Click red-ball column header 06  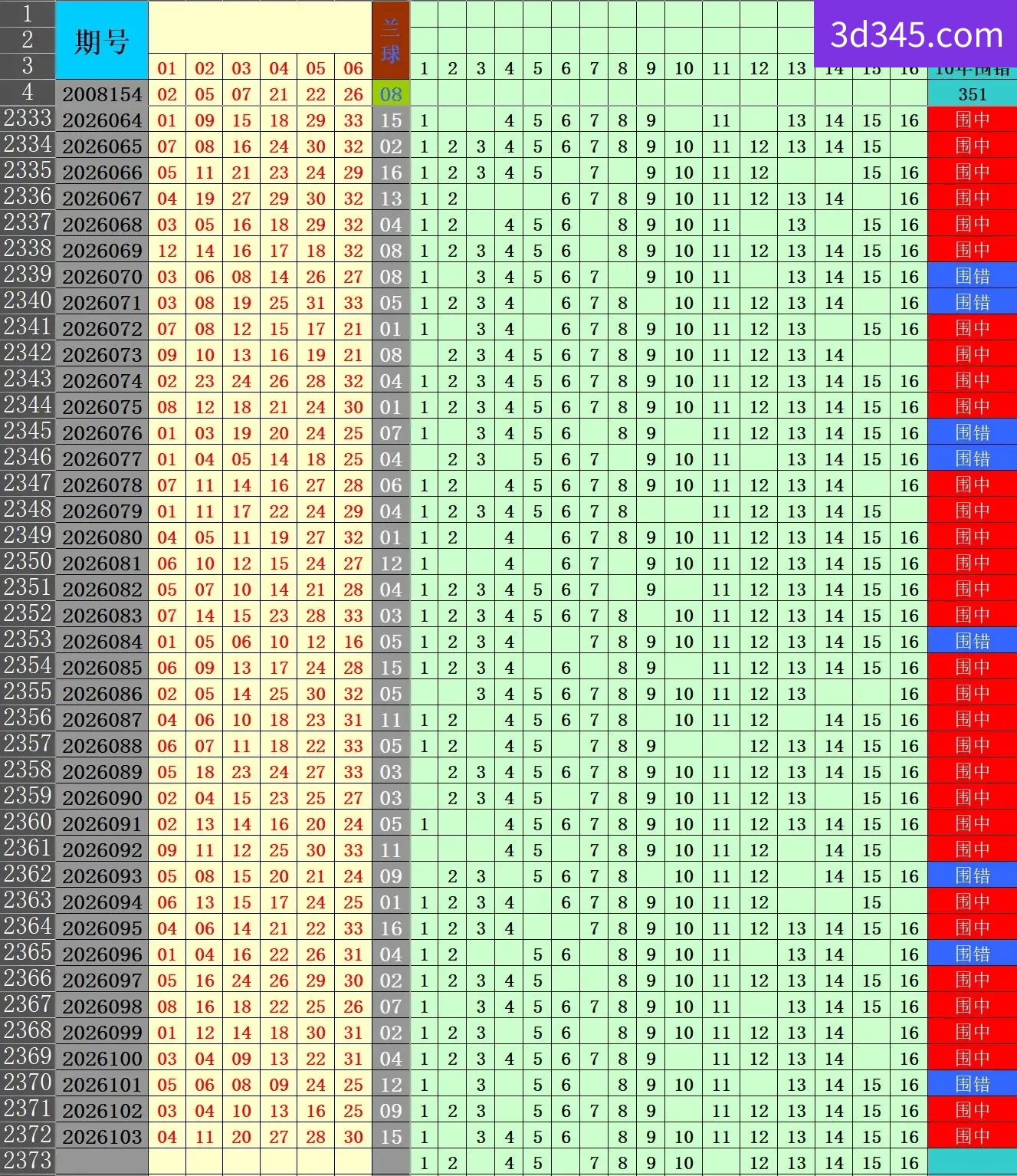[x=353, y=68]
